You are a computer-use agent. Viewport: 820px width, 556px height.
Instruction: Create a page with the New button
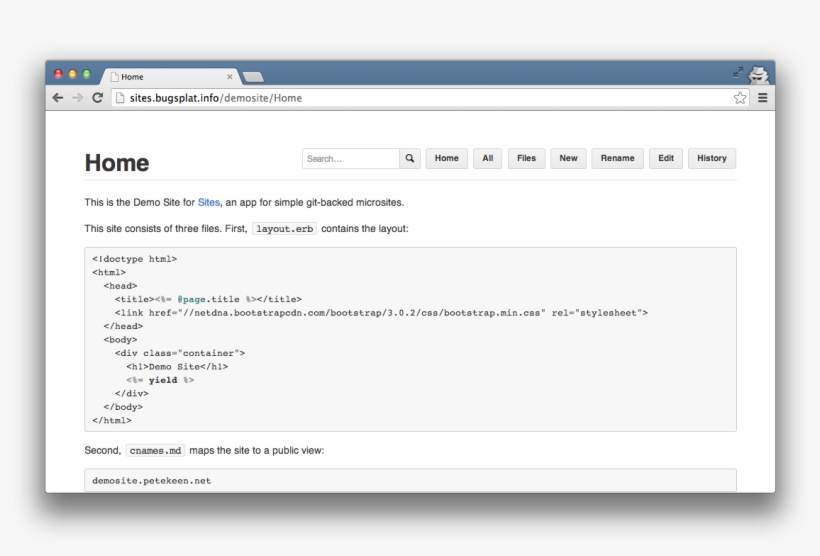point(568,158)
